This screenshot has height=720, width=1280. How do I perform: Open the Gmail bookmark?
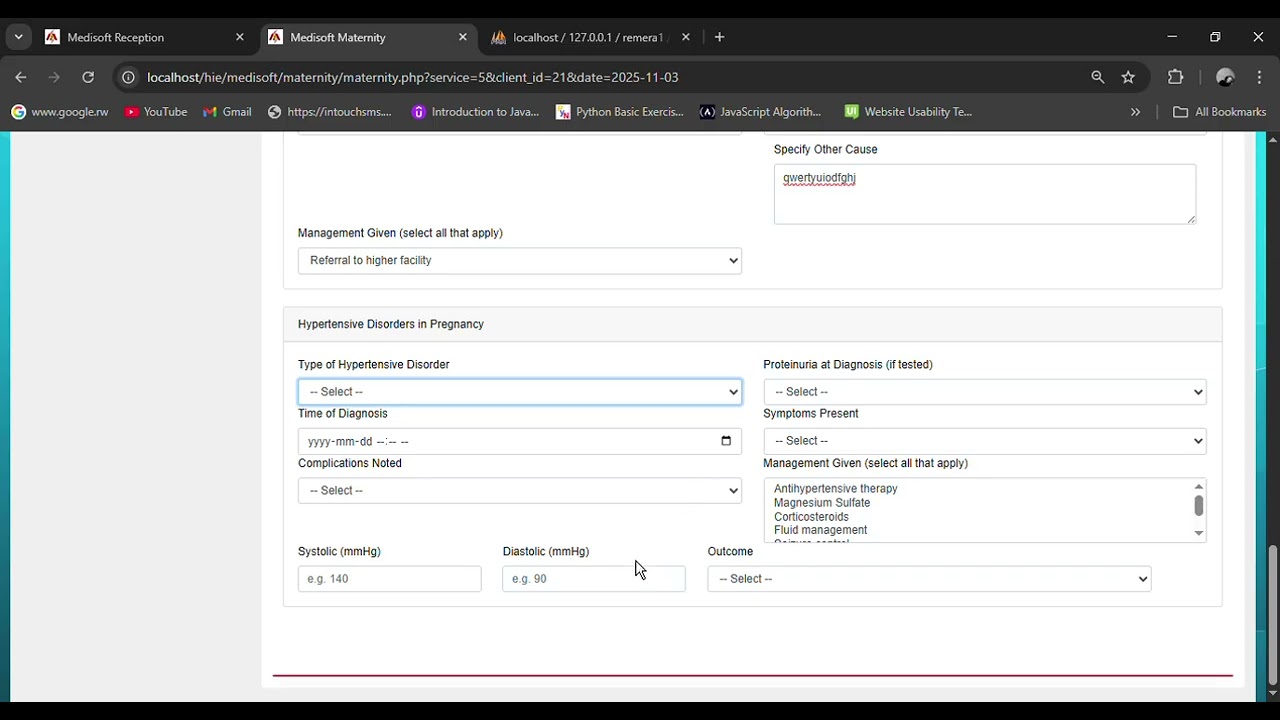227,112
